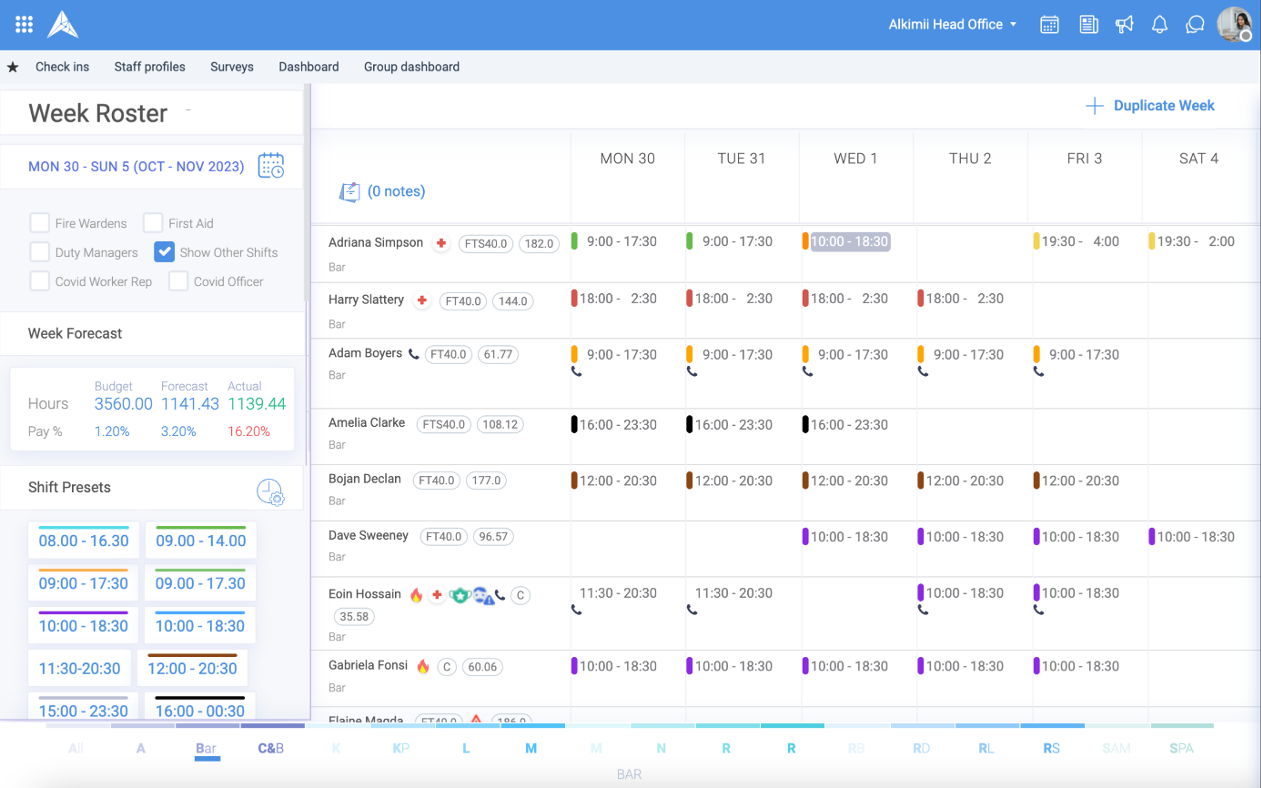The height and width of the screenshot is (788, 1261).
Task: Open Shift Presets clock settings icon
Action: point(270,492)
